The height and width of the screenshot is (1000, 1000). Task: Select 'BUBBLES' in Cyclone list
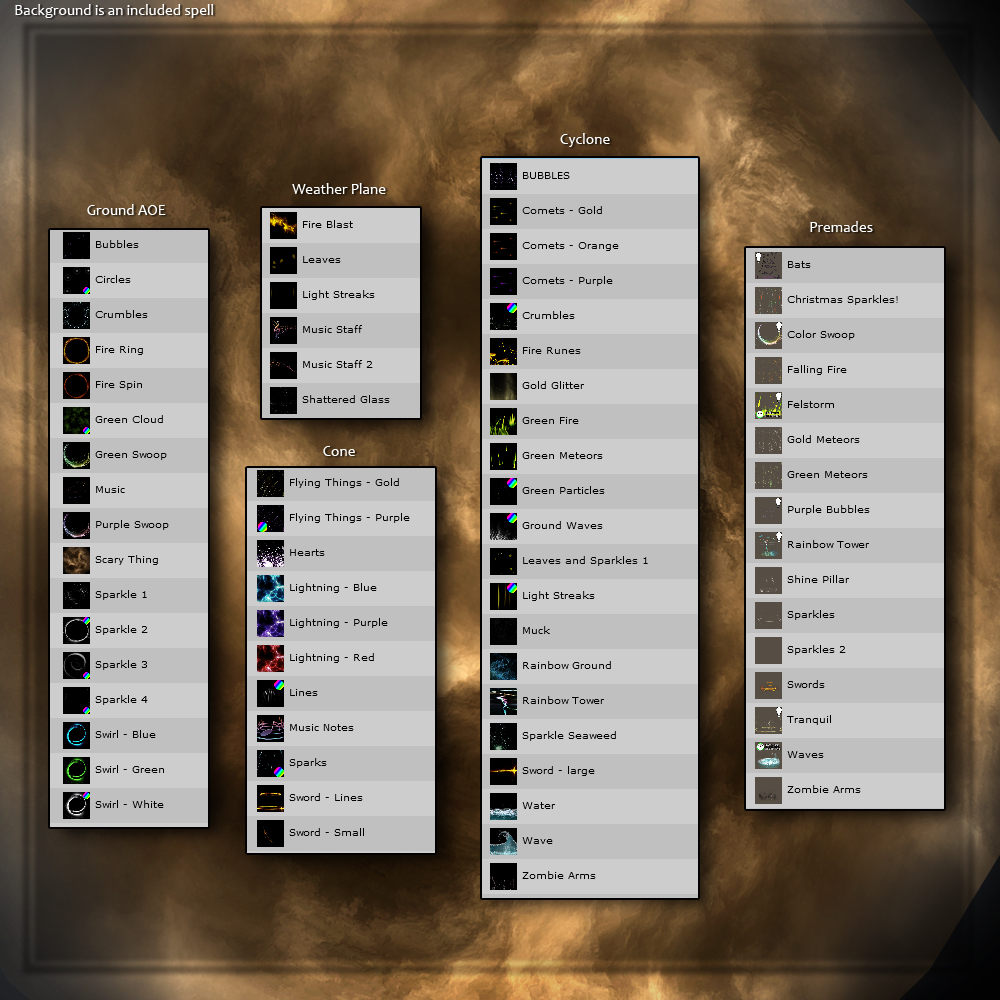tap(590, 176)
